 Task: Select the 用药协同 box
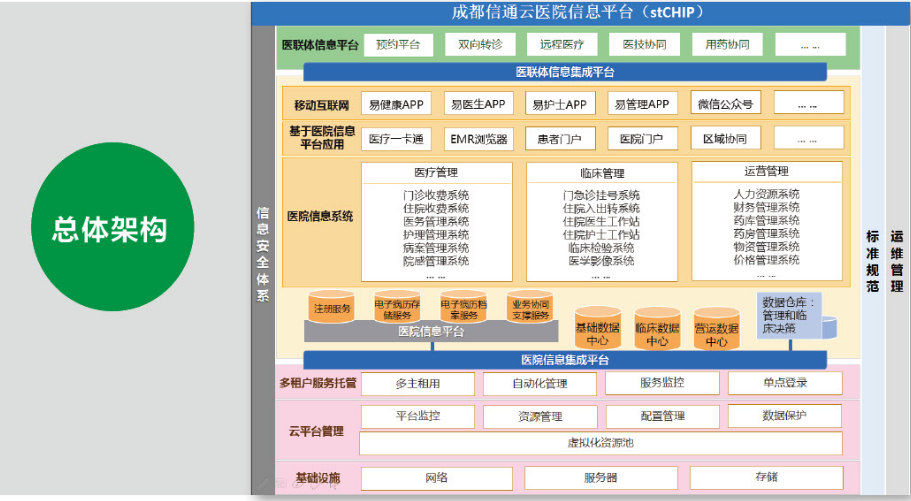727,45
